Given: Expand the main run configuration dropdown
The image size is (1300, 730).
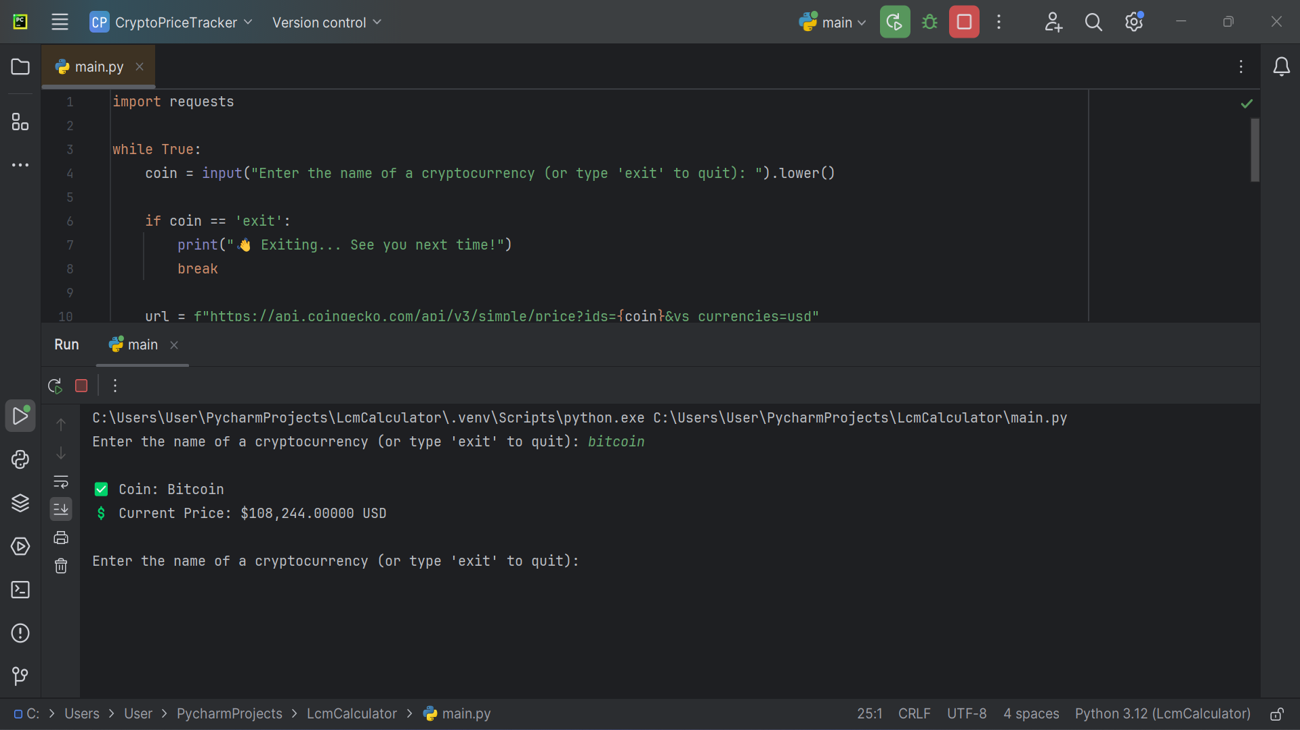Looking at the screenshot, I should 833,22.
